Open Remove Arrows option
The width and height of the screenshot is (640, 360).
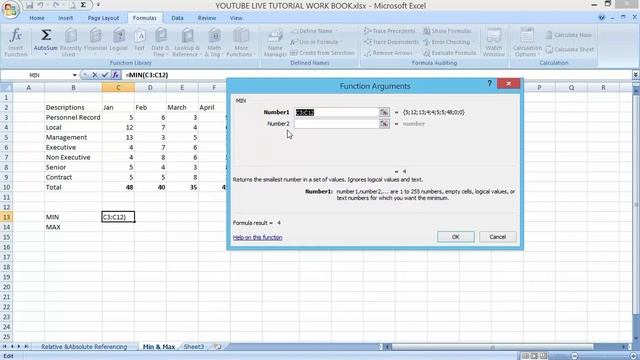tap(390, 53)
